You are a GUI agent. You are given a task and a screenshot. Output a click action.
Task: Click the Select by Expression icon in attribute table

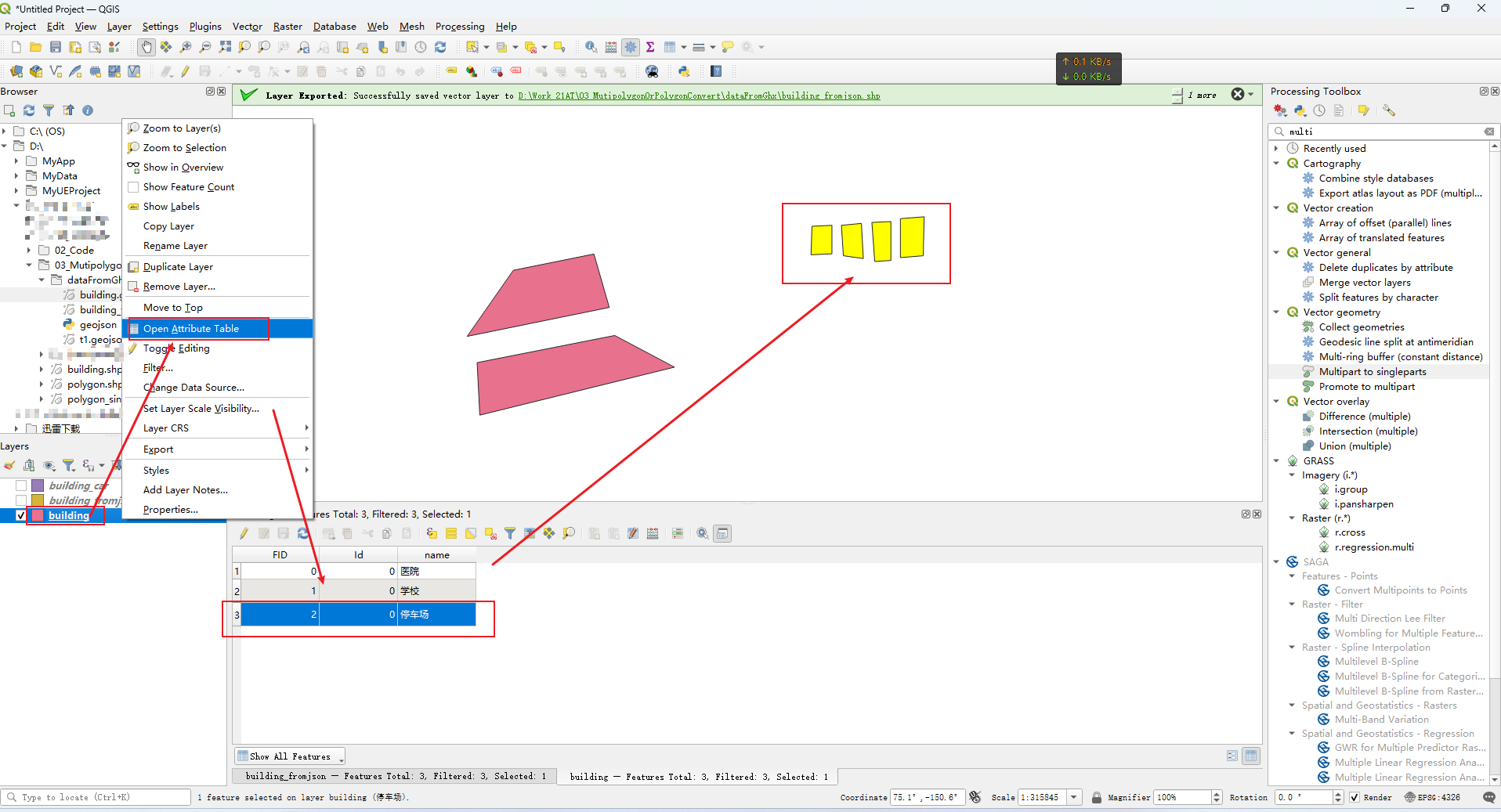coord(432,533)
